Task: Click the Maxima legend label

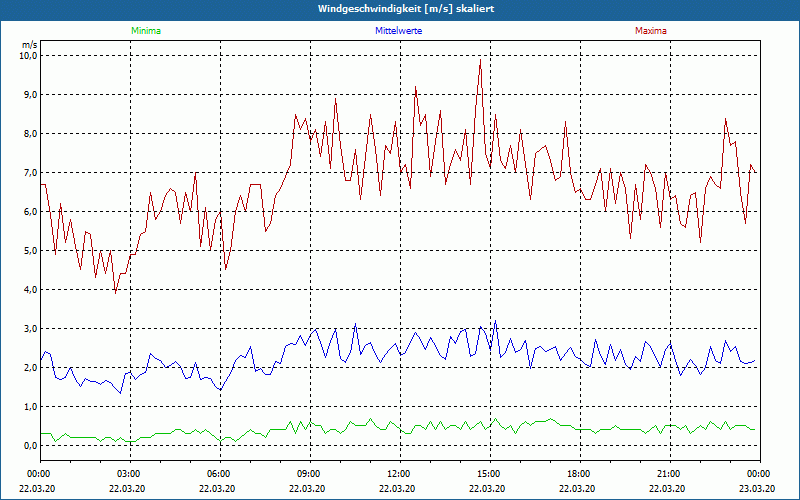Action: (651, 31)
